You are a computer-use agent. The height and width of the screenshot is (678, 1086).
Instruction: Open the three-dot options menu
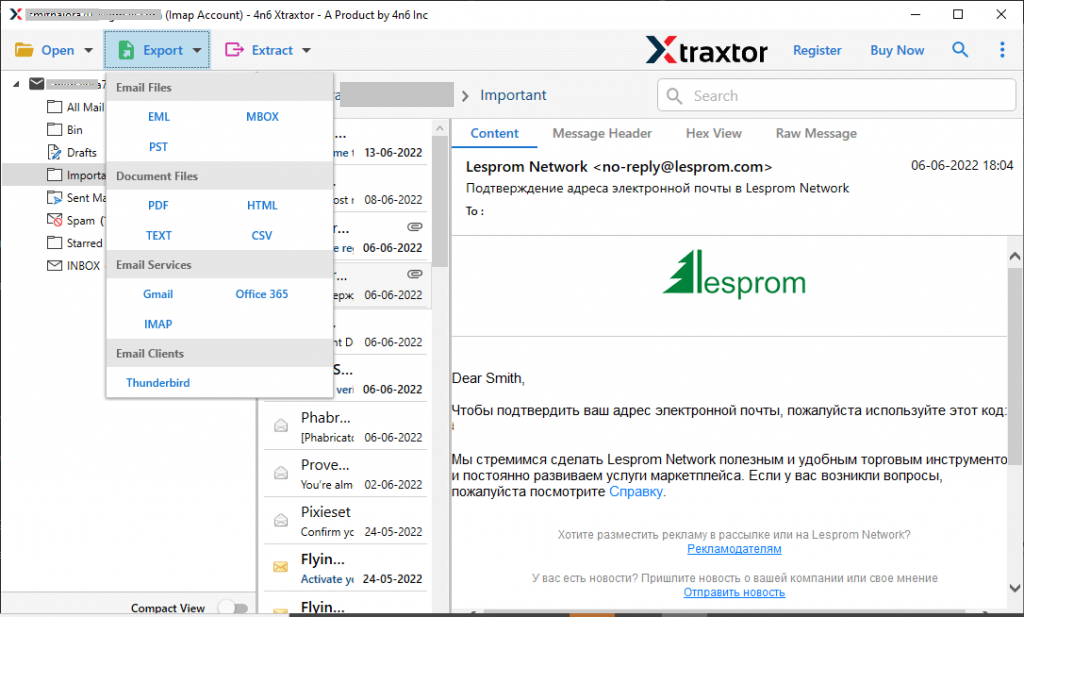(1002, 49)
